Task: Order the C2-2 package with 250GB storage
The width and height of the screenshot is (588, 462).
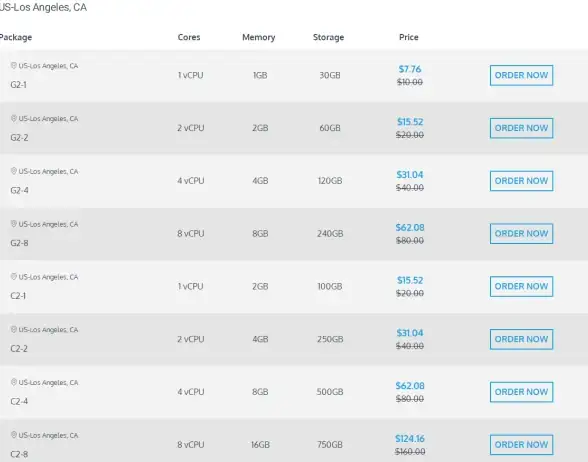Action: (521, 339)
